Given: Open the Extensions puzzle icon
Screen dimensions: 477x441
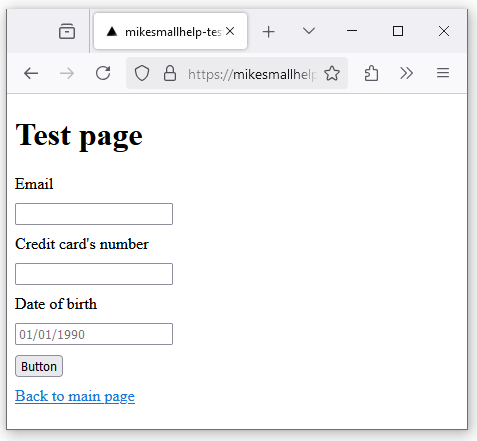Looking at the screenshot, I should pos(371,73).
